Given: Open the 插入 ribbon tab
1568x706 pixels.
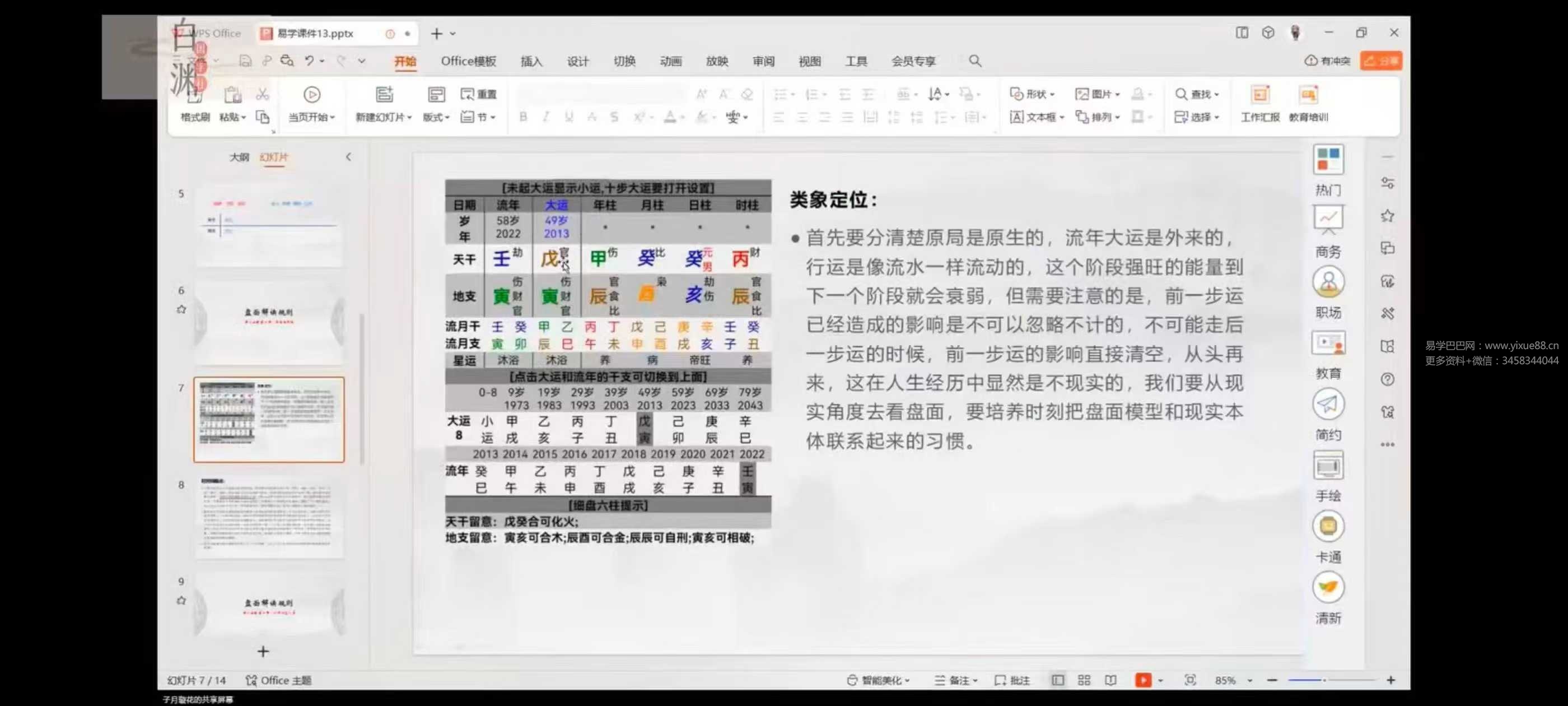Looking at the screenshot, I should [531, 61].
